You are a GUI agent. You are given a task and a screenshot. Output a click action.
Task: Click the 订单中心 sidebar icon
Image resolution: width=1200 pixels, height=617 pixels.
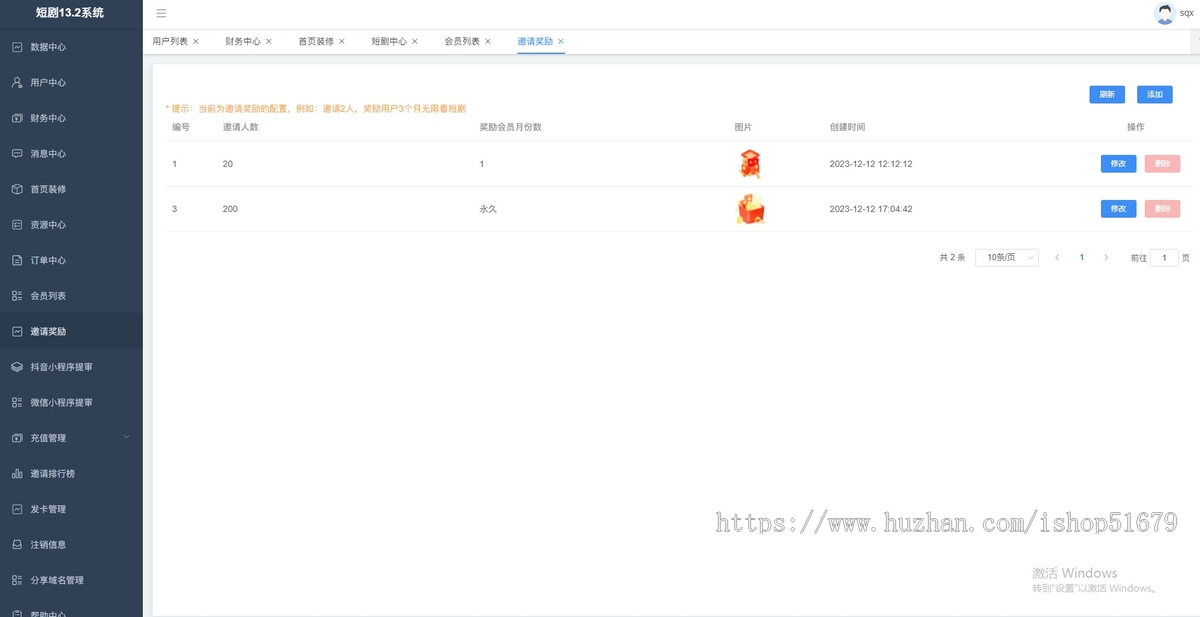(17, 260)
